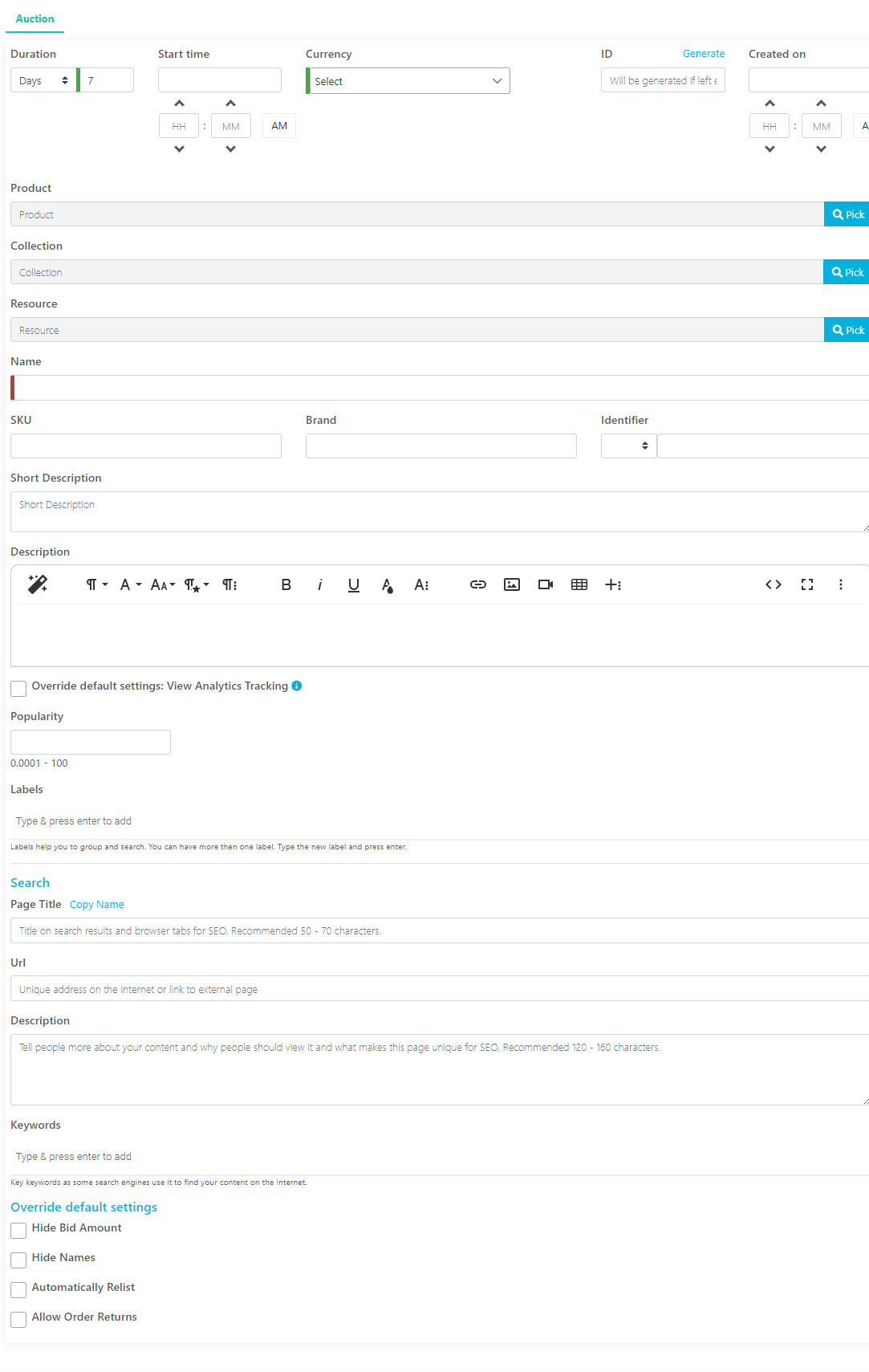Click the Page Title input field
Screen dimensions: 869x1372
(x=440, y=930)
